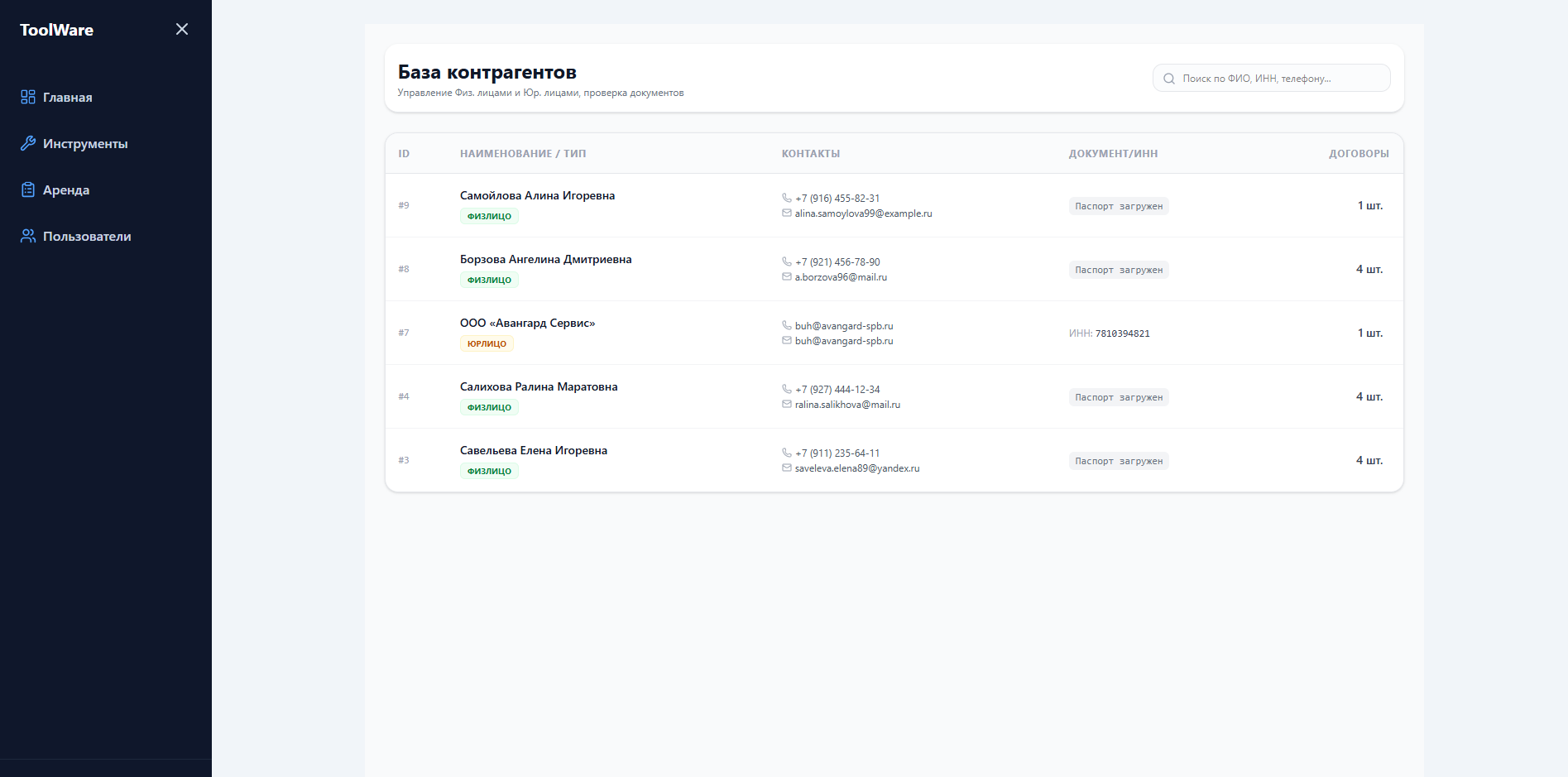Click ФИЗЛИЦО badge under Самойлова Алина
Image resolution: width=1568 pixels, height=777 pixels.
click(x=489, y=216)
